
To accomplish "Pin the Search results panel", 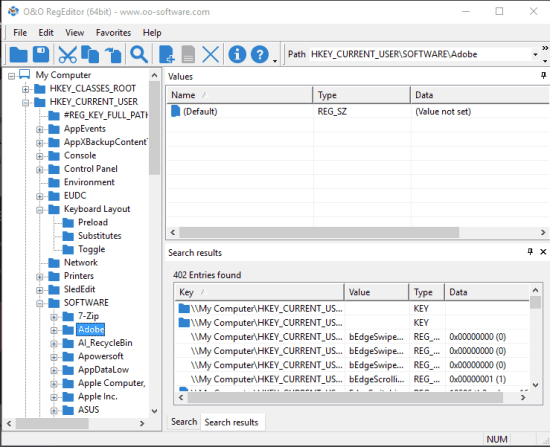I will (x=530, y=252).
